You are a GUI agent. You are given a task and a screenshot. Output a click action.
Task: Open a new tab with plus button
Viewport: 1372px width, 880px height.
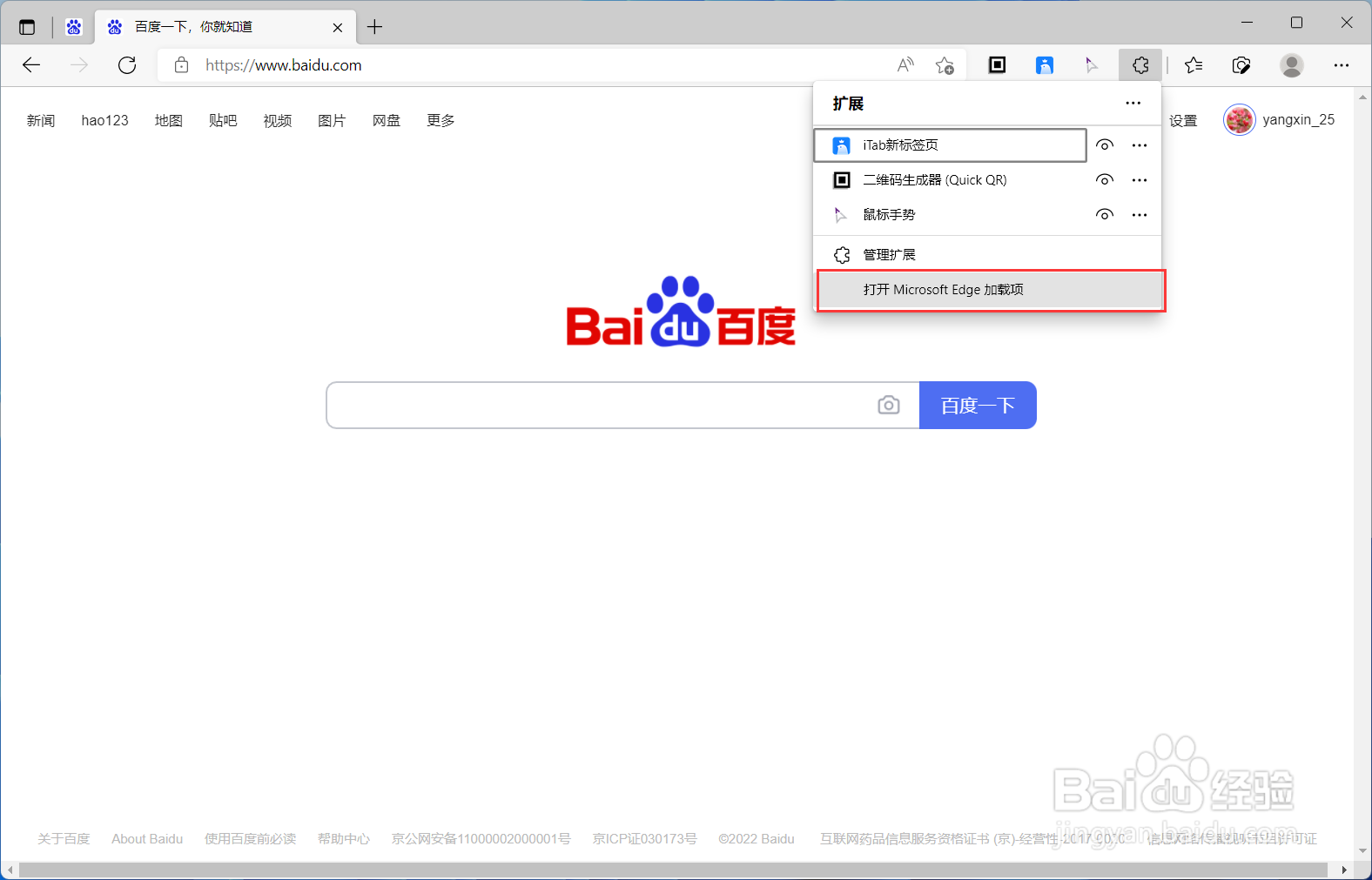click(375, 27)
